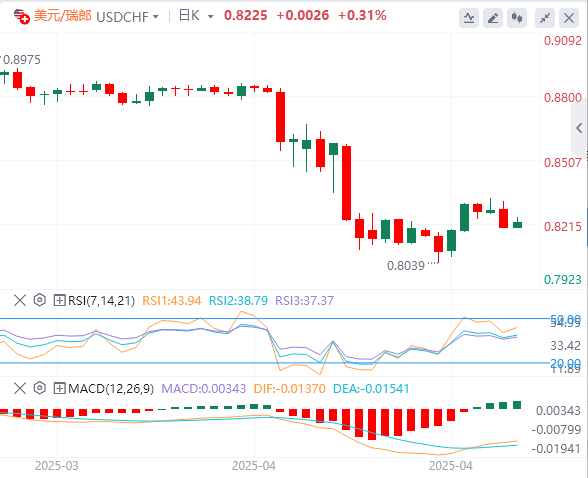The height and width of the screenshot is (478, 588).
Task: Open the indicator line chart tool
Action: pyautogui.click(x=469, y=18)
